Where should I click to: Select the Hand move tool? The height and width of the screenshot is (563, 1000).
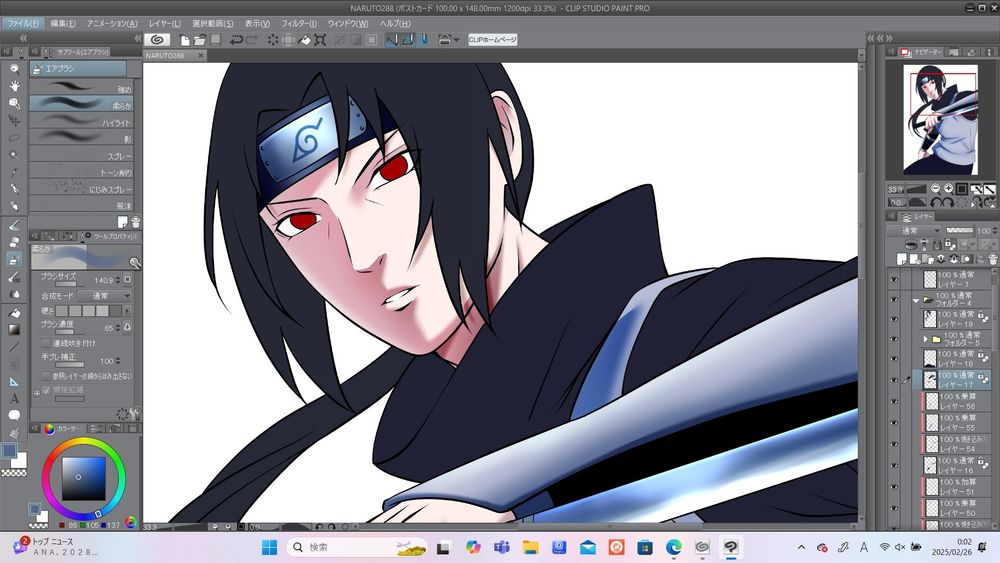14,86
